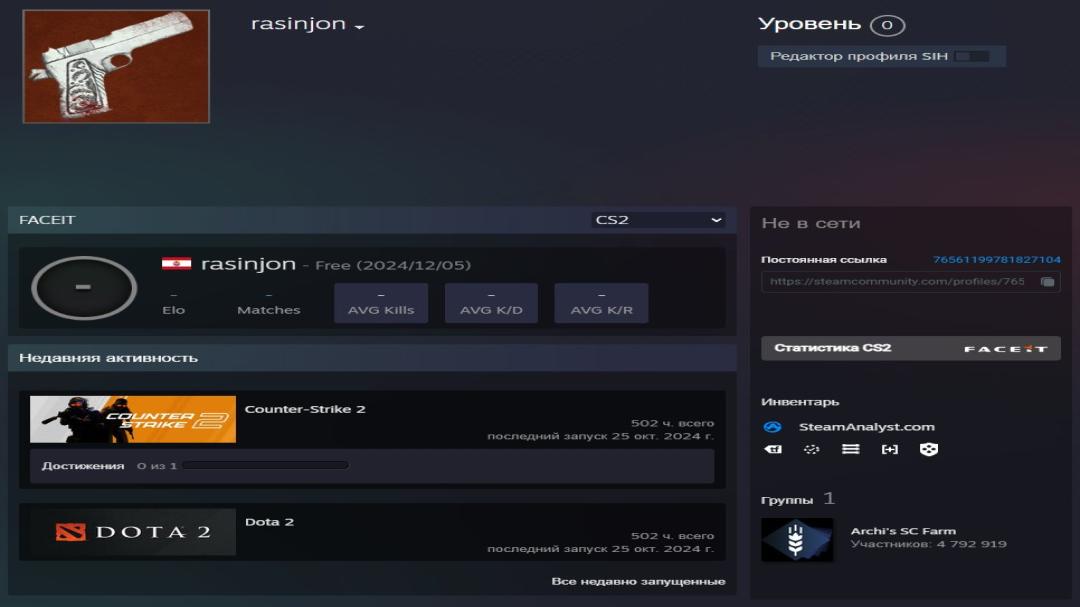Open the rasinjon FACEIT profile name
This screenshot has height=607, width=1080.
point(248,264)
